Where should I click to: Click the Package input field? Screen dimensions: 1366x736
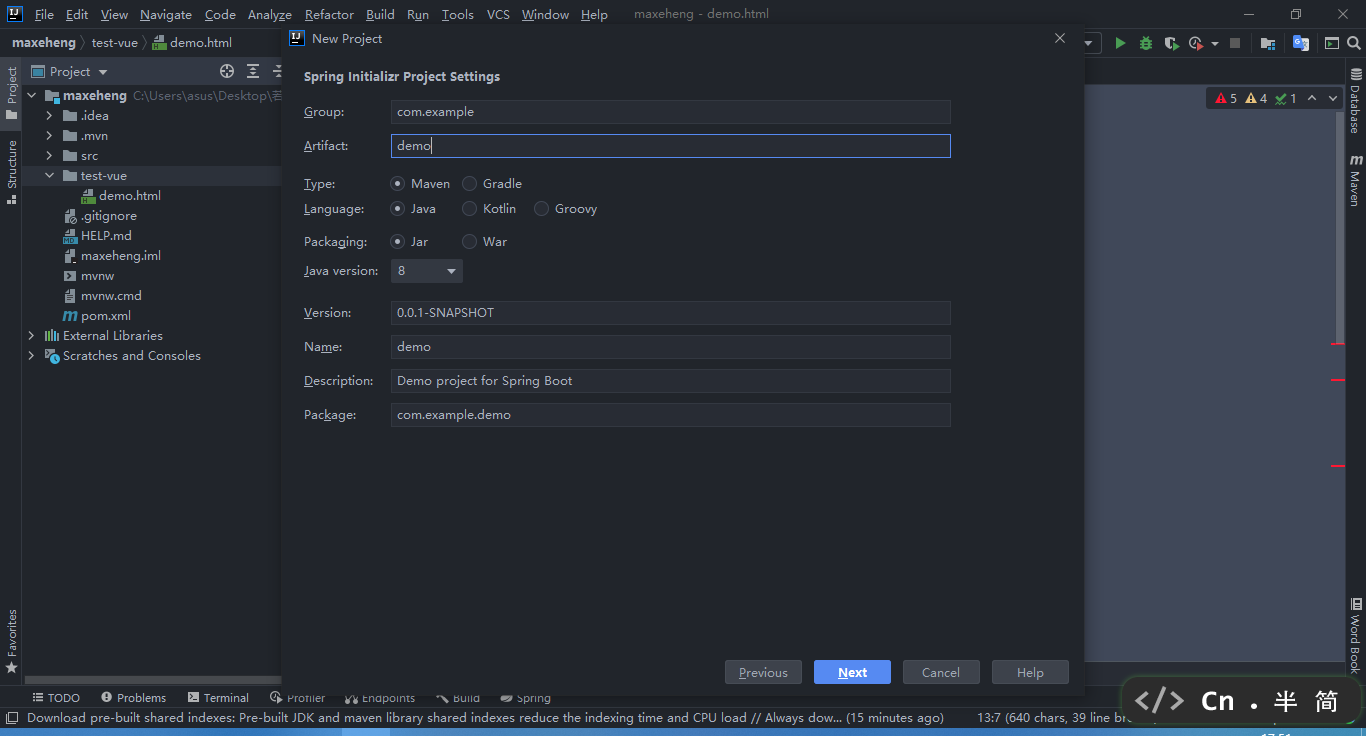pos(670,415)
